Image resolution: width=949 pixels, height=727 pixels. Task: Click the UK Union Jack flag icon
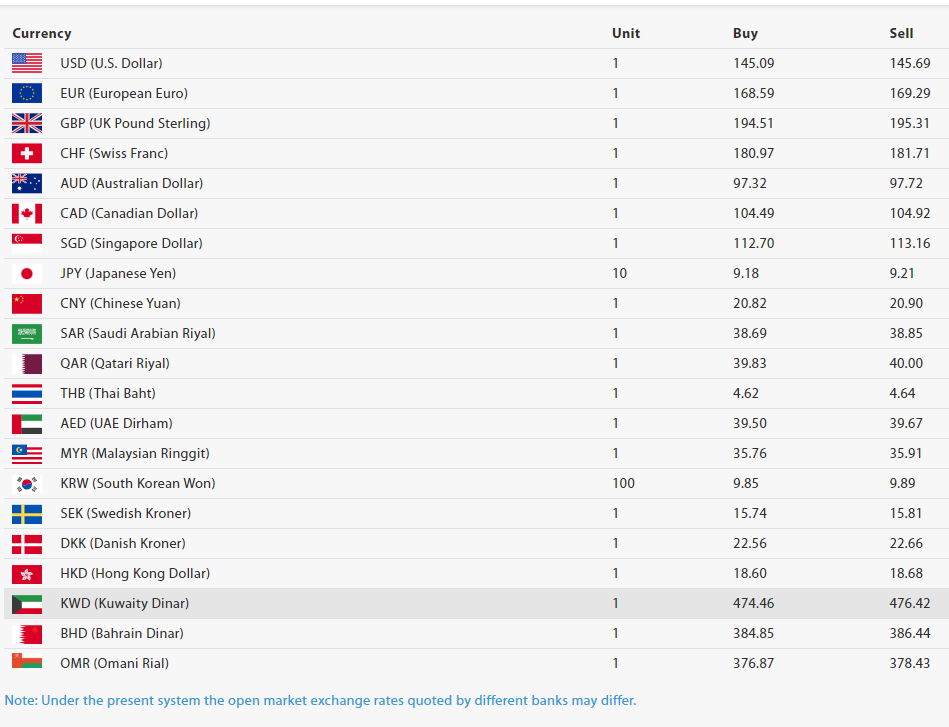coord(27,123)
